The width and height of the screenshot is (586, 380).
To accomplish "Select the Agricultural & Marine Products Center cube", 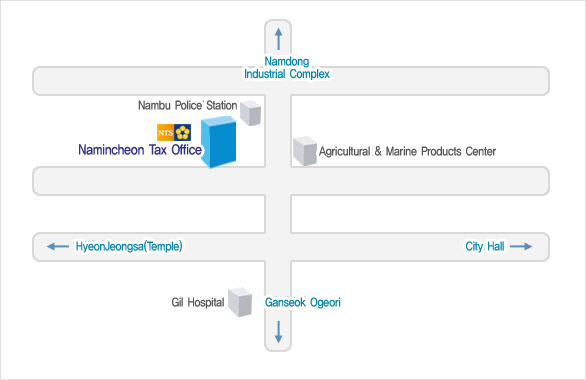I will [x=305, y=151].
